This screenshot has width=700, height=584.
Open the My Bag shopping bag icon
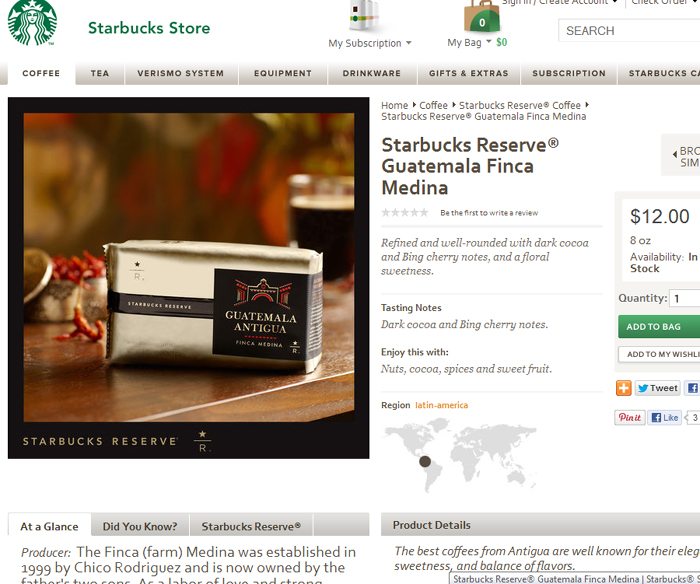point(481,17)
